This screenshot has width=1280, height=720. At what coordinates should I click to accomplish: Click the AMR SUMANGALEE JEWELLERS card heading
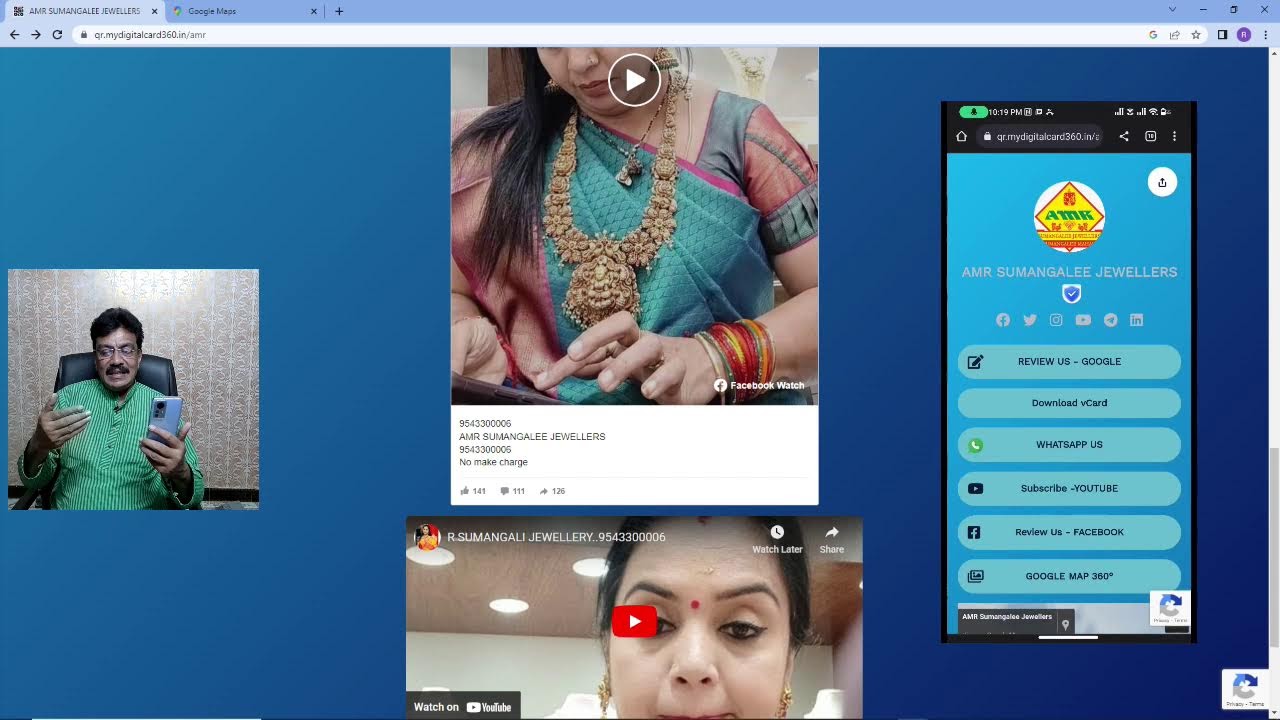(1069, 272)
